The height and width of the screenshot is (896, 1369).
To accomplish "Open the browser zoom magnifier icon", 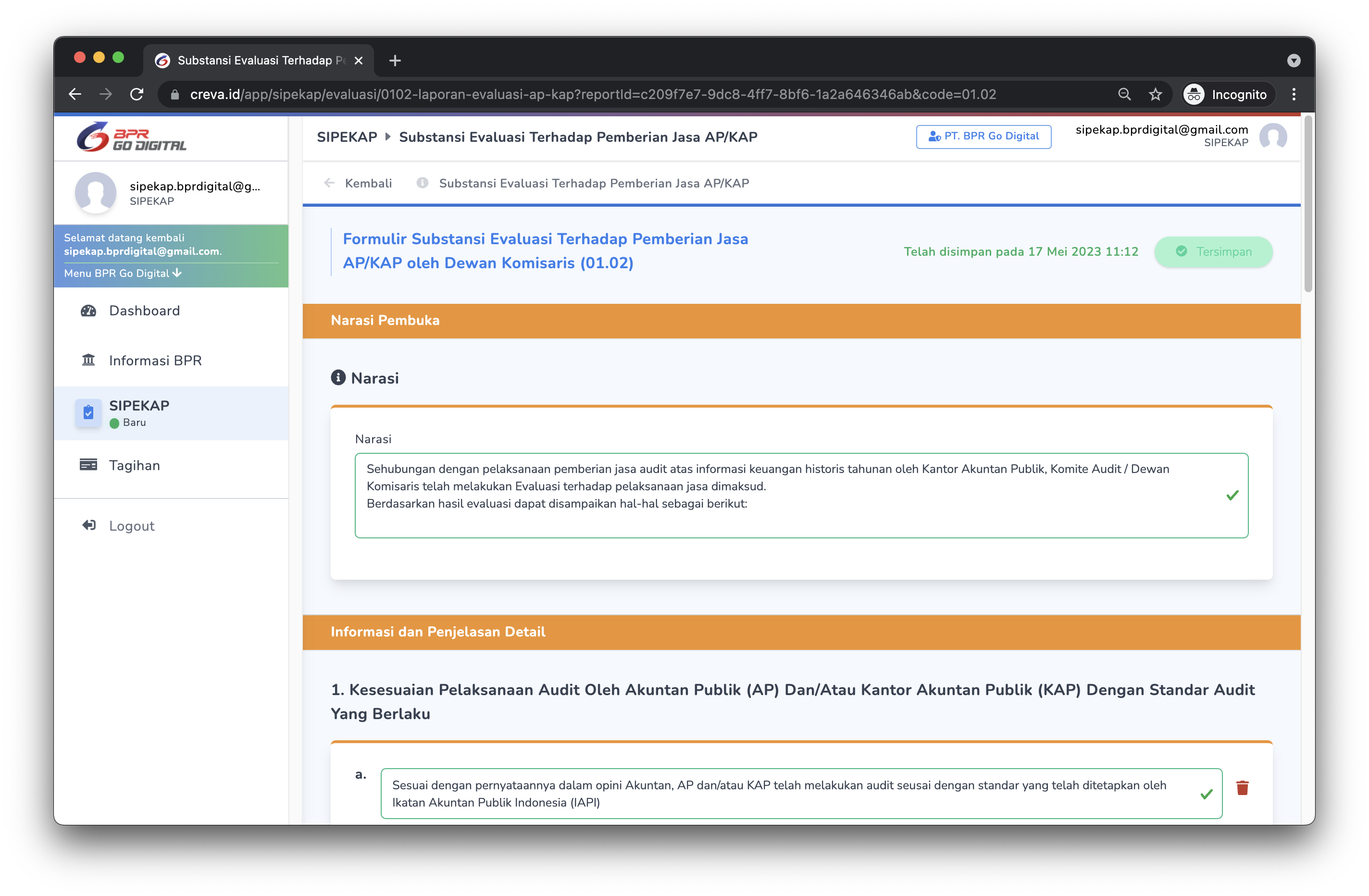I will (x=1124, y=94).
